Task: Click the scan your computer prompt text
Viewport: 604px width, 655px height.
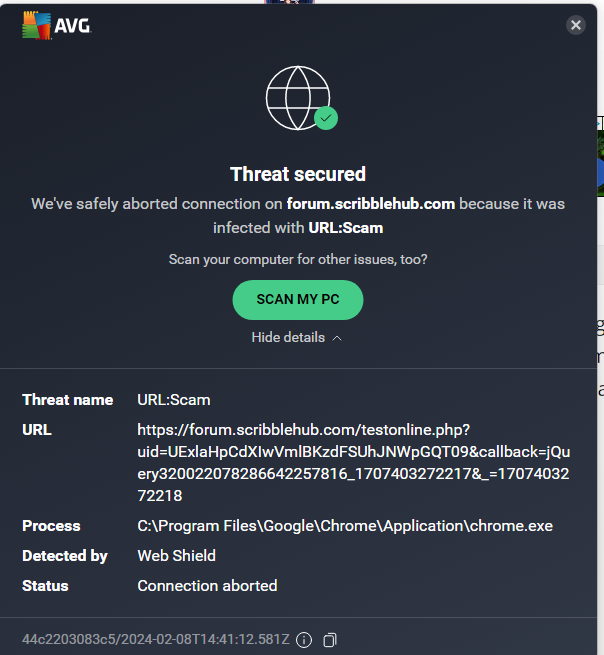Action: tap(298, 260)
